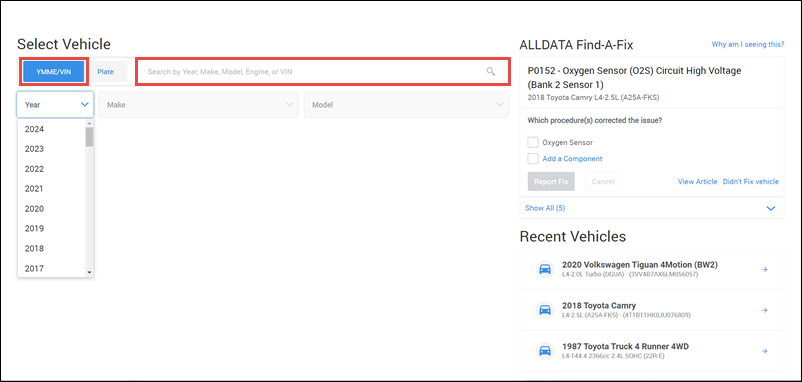Open arrow for 1987 Toyota Truck 4 Runner
The image size is (802, 382).
click(765, 351)
